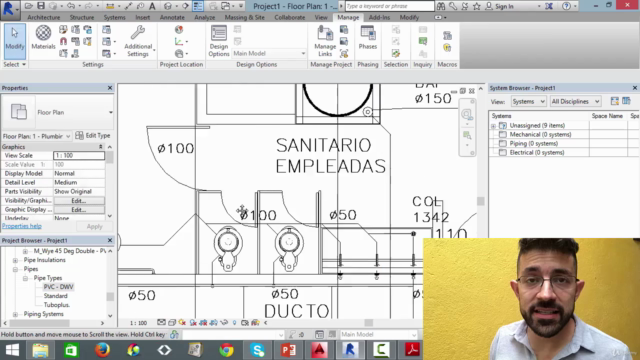This screenshot has width=640, height=360.
Task: Toggle Shadows in view control bar
Action: point(193,322)
